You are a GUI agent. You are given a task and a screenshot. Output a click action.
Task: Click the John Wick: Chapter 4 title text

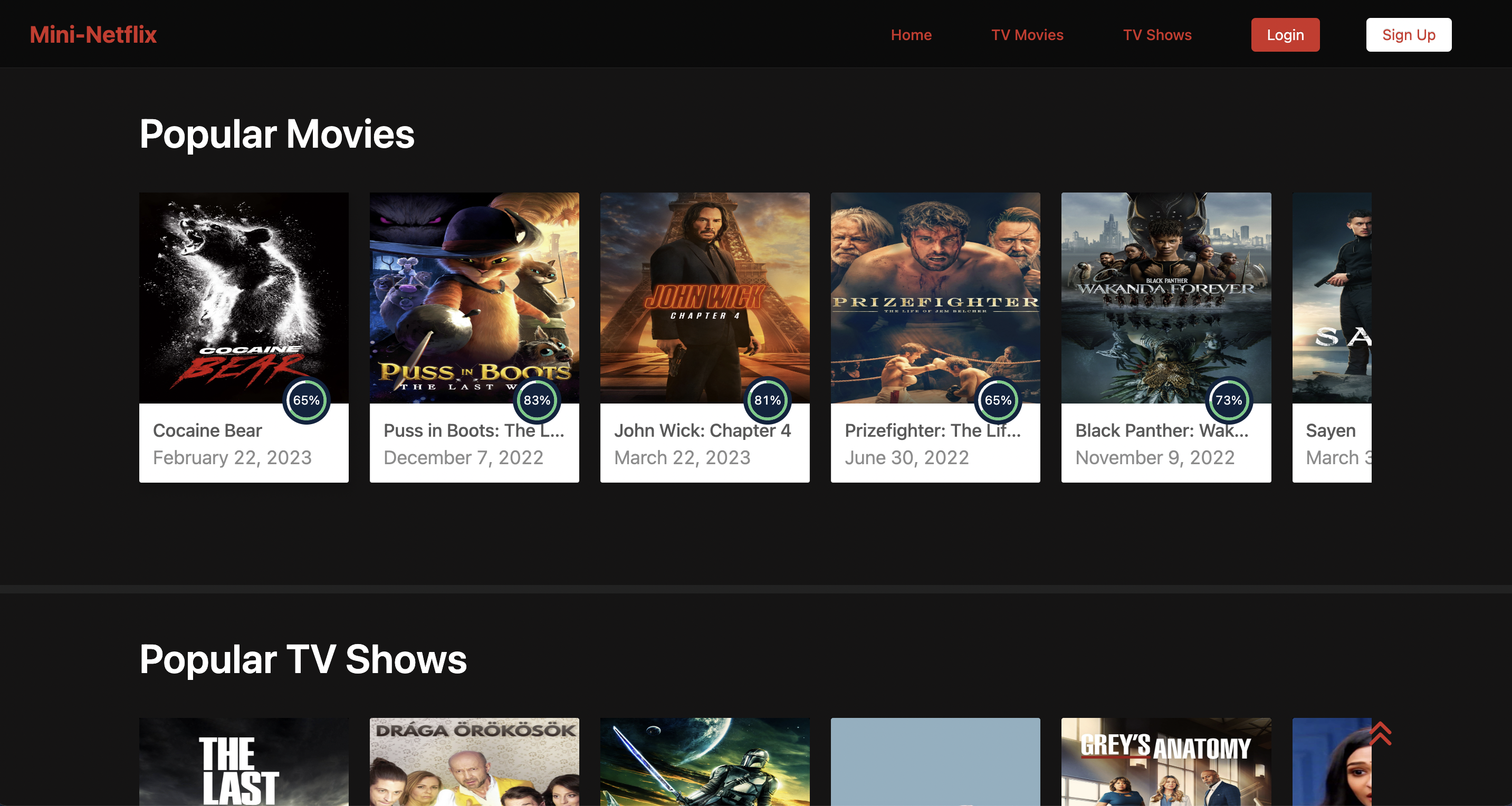click(702, 430)
